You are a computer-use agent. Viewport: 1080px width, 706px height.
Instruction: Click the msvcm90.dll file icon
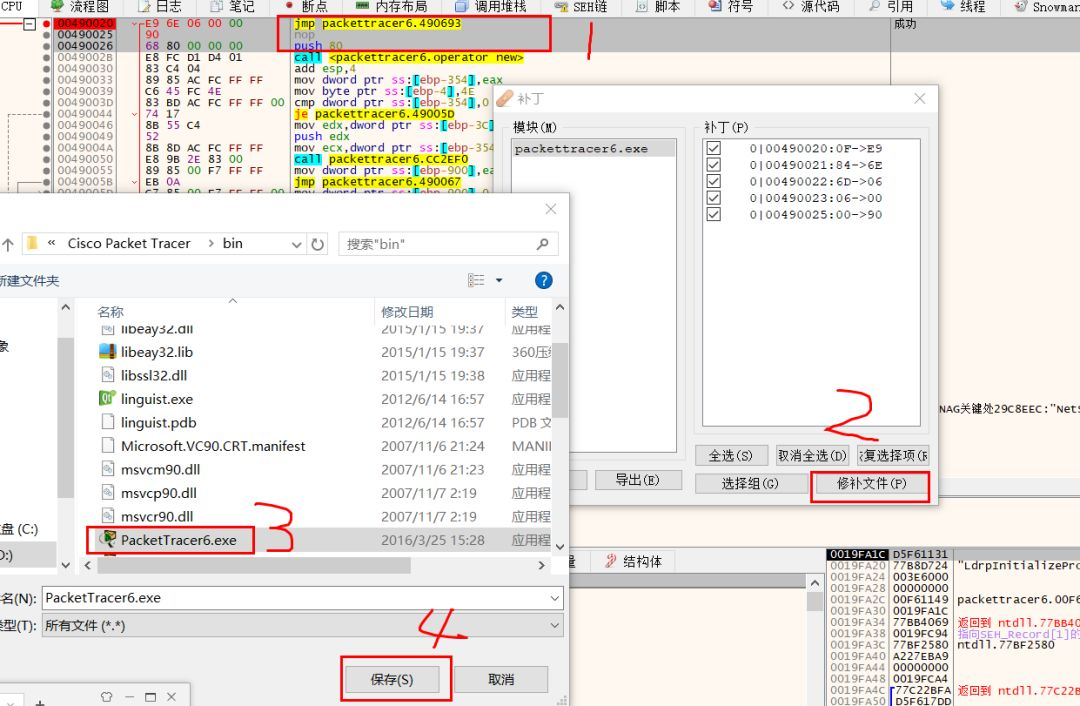[107, 469]
